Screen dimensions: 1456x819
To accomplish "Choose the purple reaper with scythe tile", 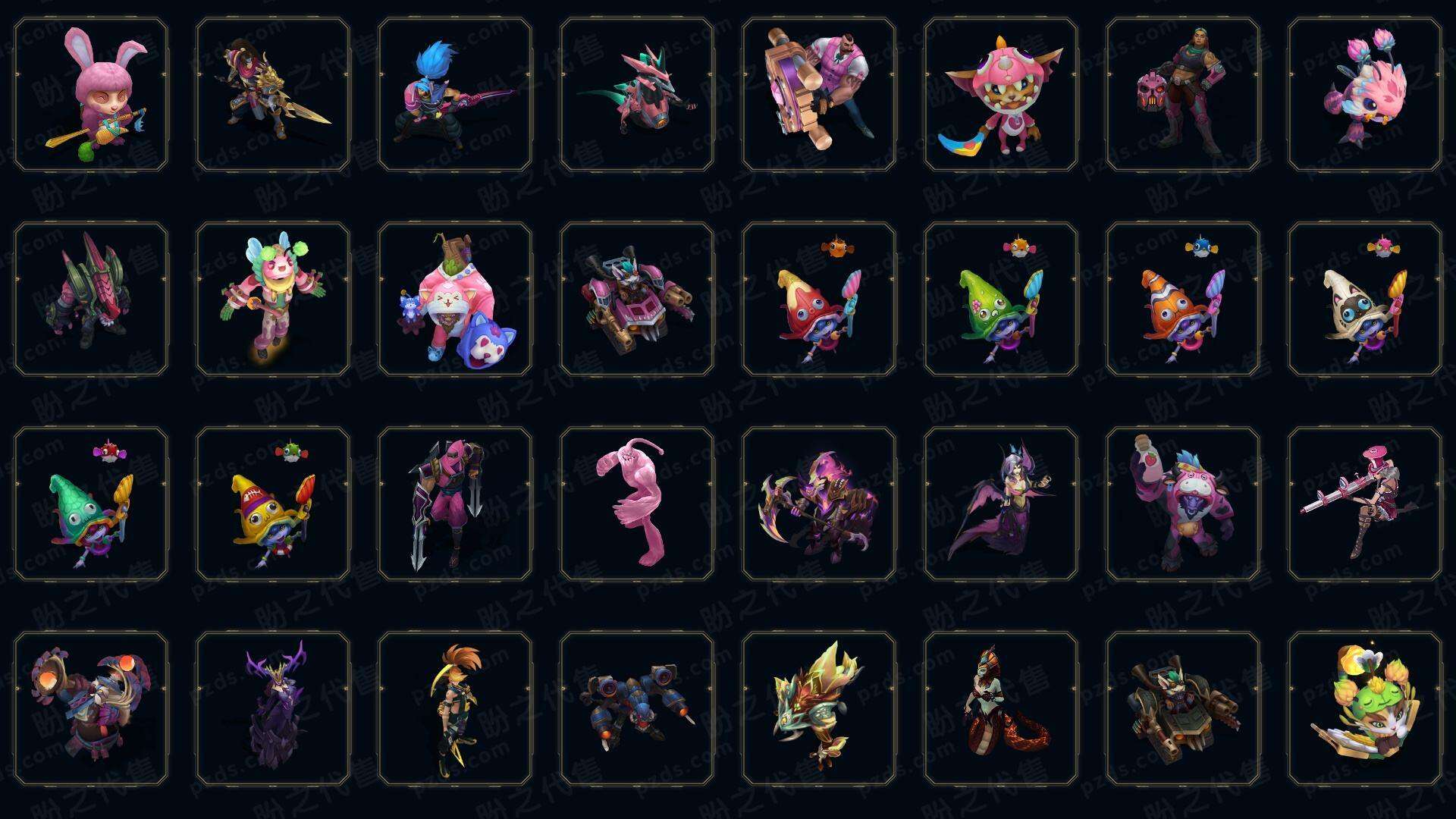I will 819,504.
